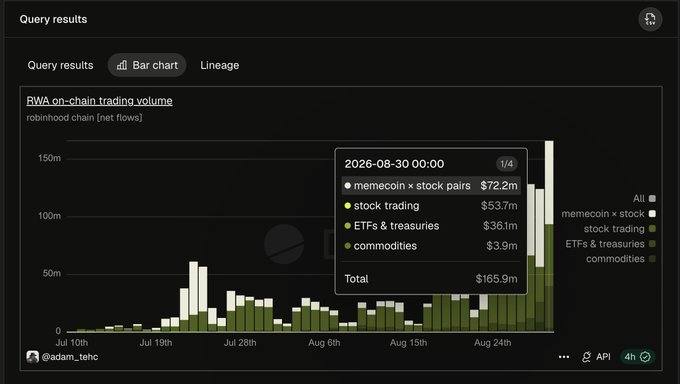Click the robinhood chain [net flows] subtitle
680x384 pixels.
pyautogui.click(x=84, y=118)
